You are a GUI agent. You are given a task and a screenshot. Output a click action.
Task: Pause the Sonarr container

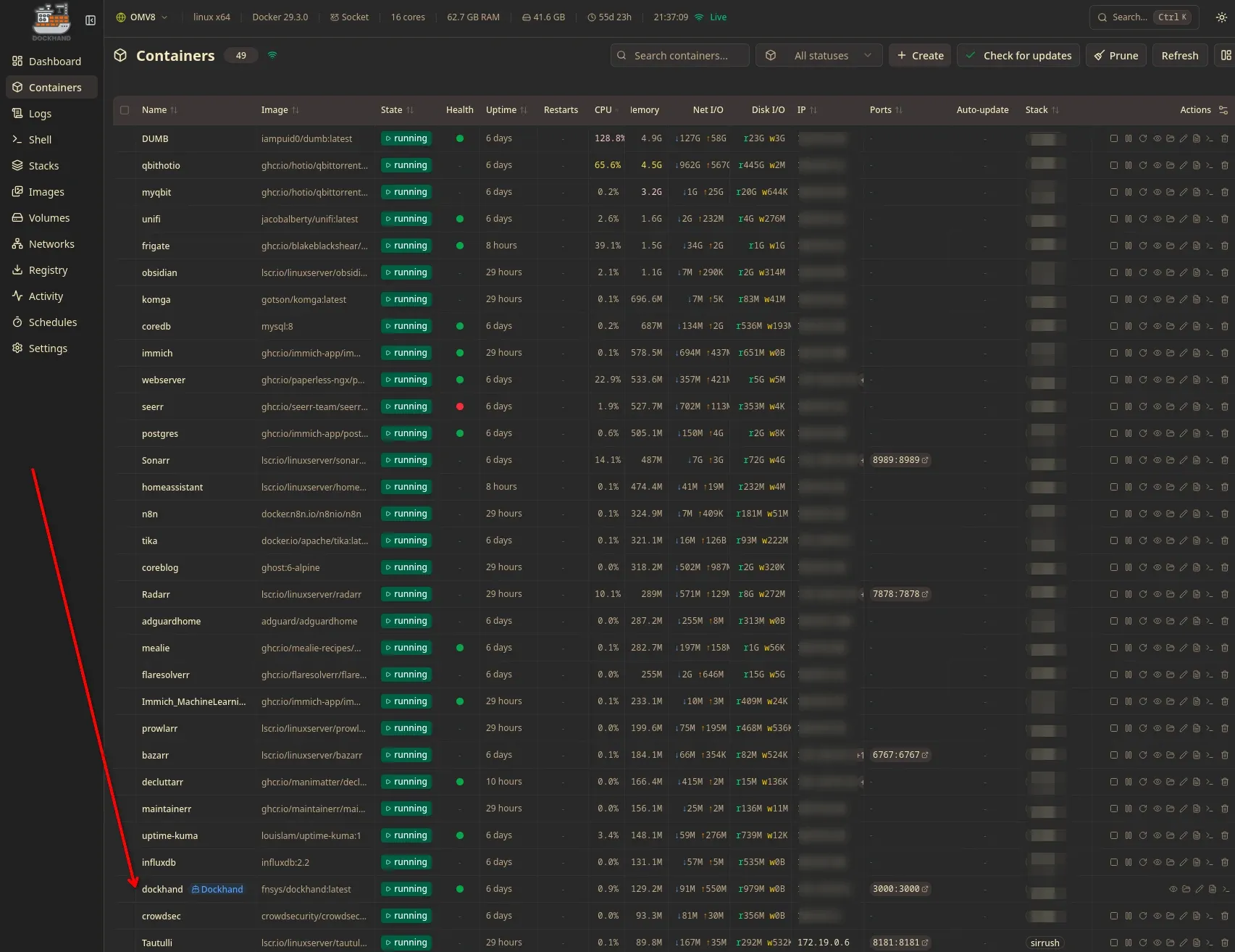(x=1129, y=460)
